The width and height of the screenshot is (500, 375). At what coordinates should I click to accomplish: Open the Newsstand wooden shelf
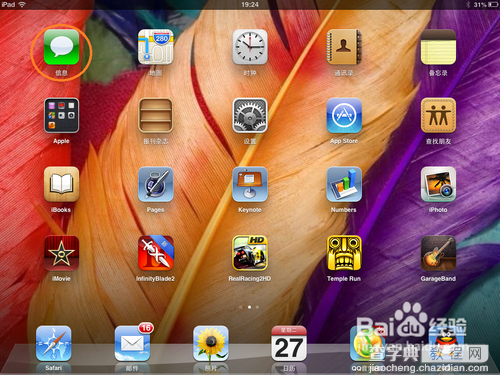point(156,116)
